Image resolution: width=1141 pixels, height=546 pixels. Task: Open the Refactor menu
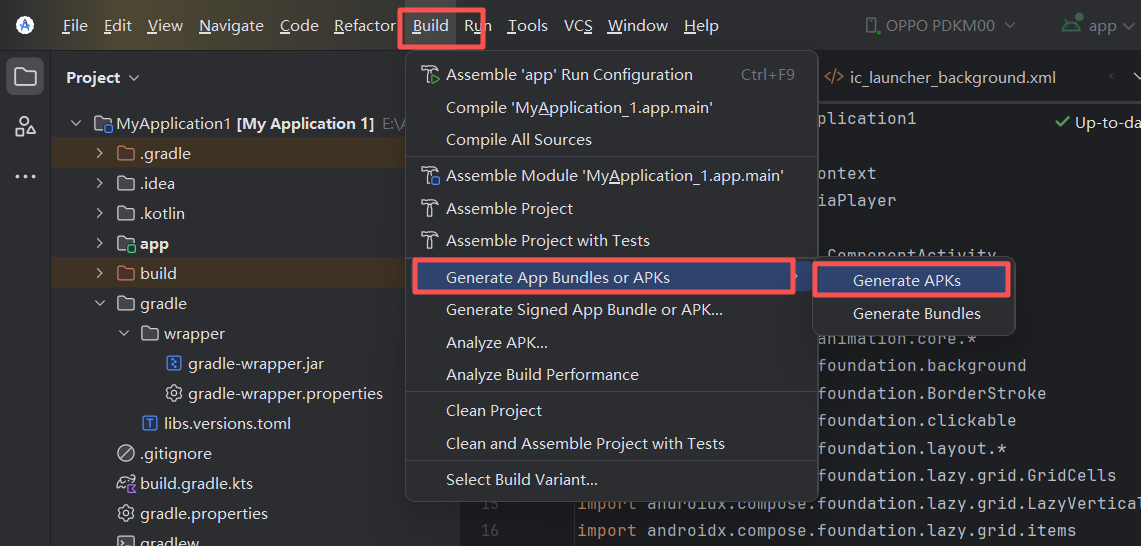pos(364,26)
